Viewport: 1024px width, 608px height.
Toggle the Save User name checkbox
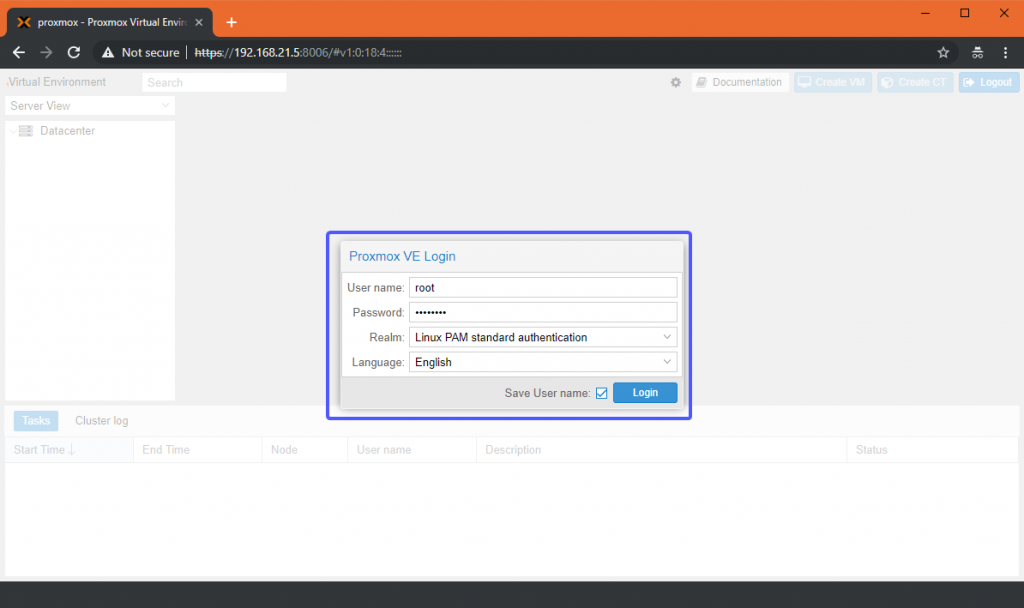(601, 393)
